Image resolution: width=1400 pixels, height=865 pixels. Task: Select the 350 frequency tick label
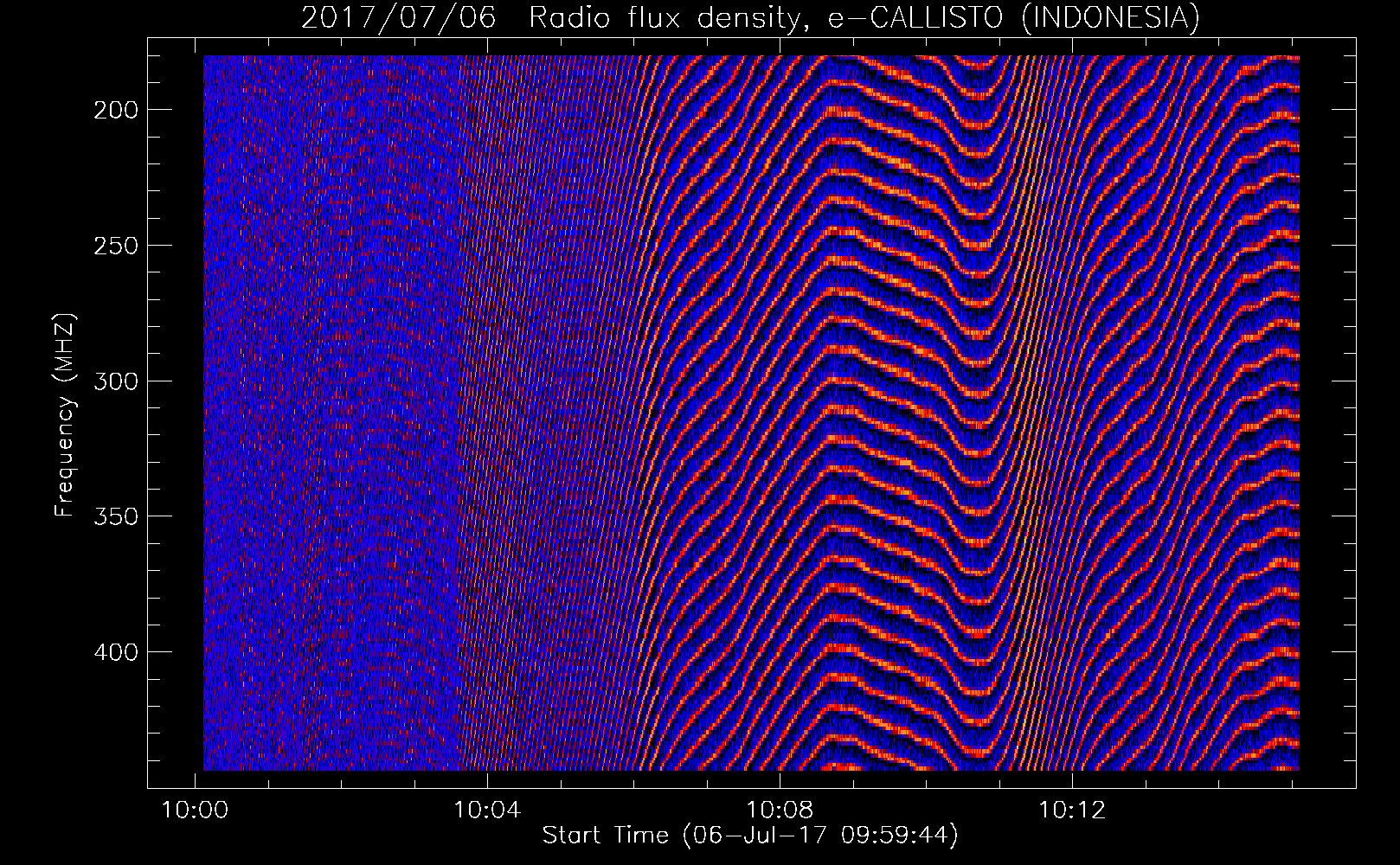click(x=115, y=516)
